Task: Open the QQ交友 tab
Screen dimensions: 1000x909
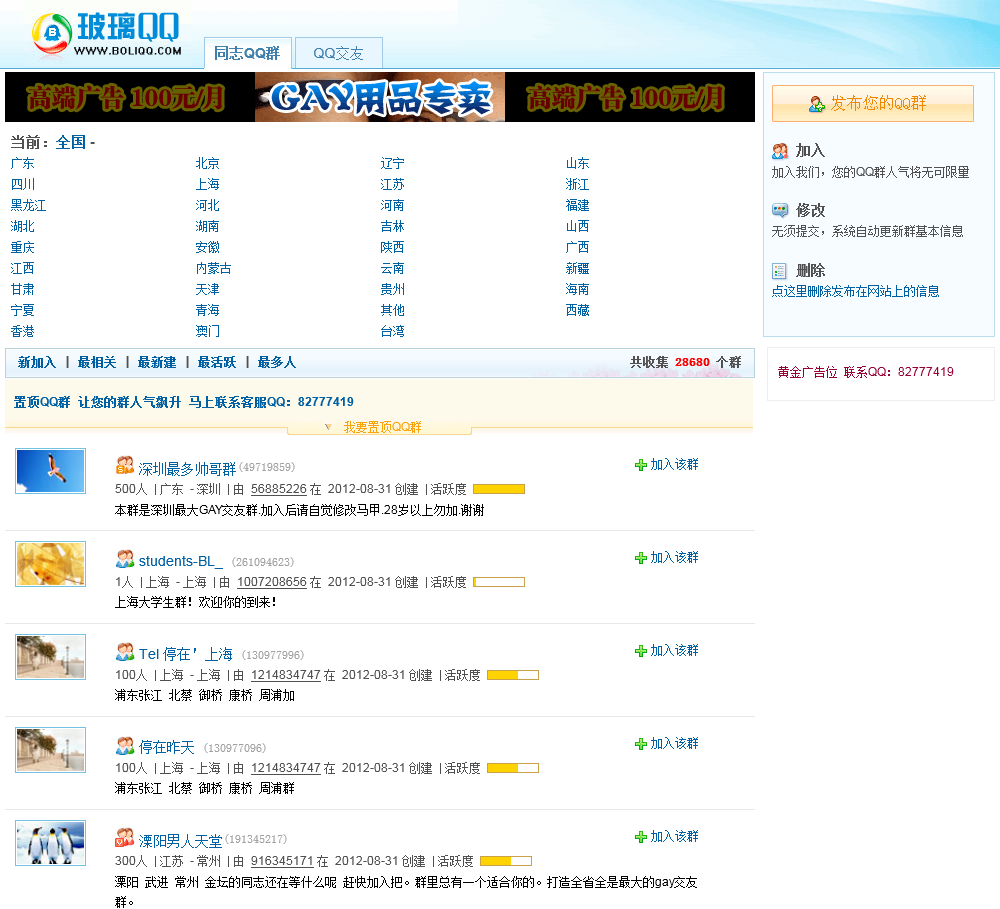Action: click(339, 53)
